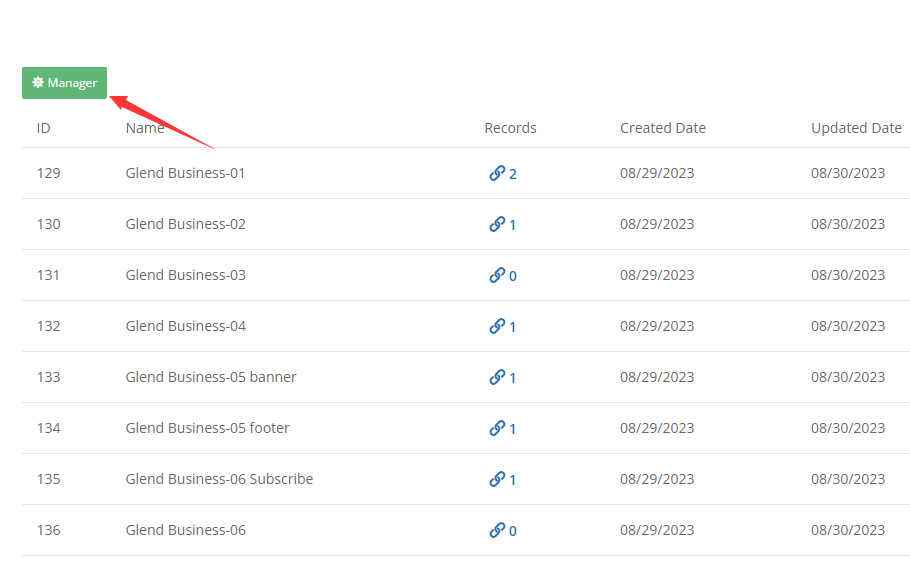Click ID cell 132
The image size is (910, 565).
[x=49, y=326]
